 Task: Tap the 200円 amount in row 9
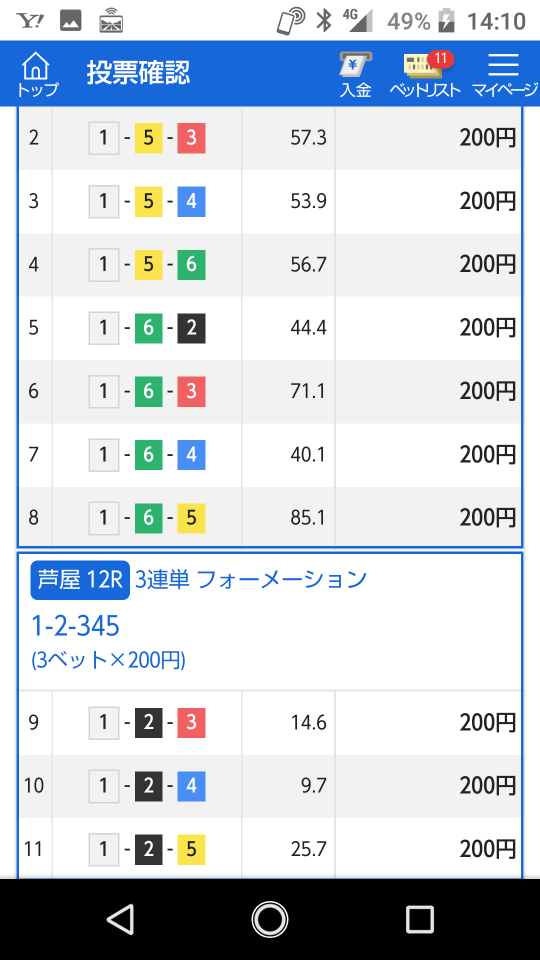click(487, 723)
